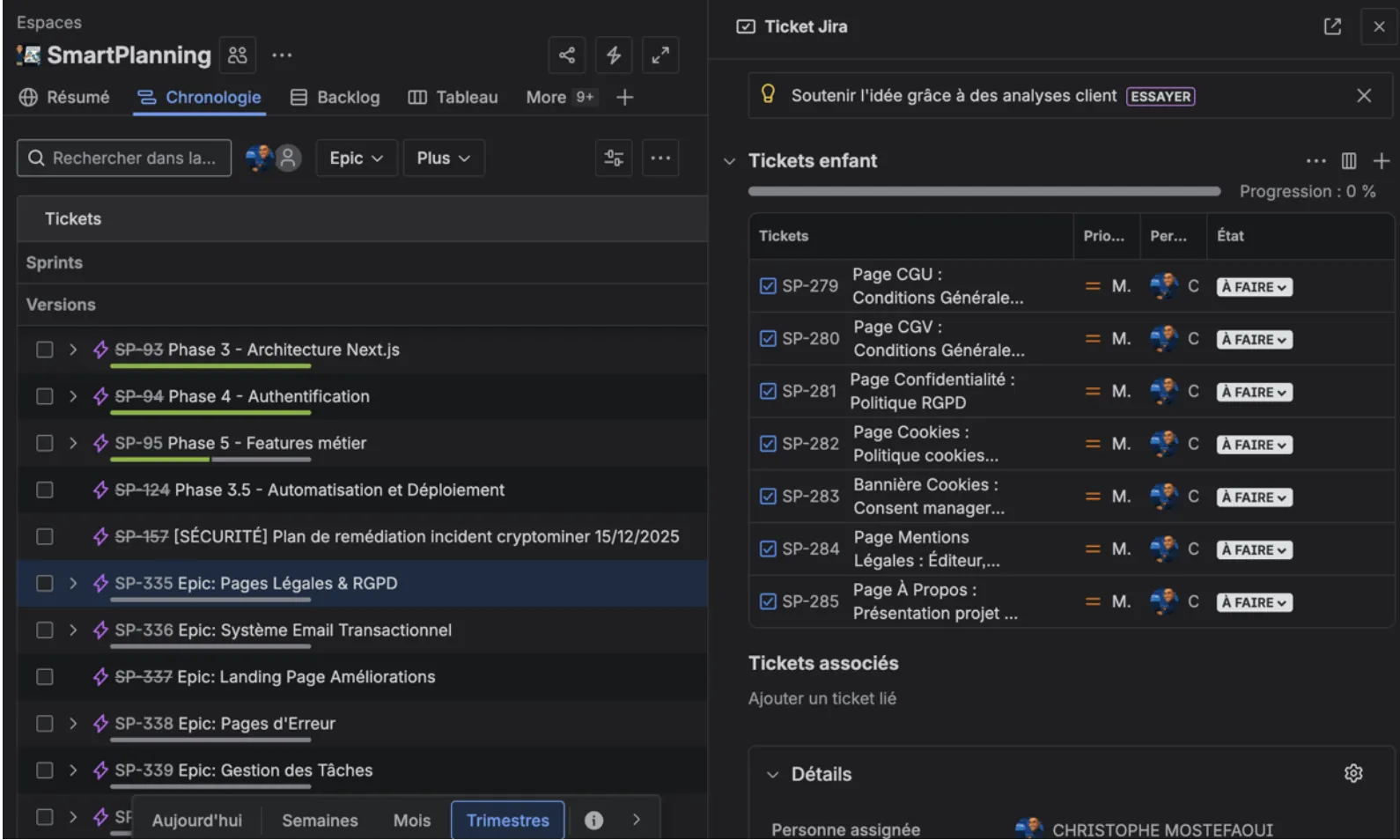Viewport: 1400px width, 840px height.
Task: Click the Rechercher dans la search field
Action: point(124,158)
